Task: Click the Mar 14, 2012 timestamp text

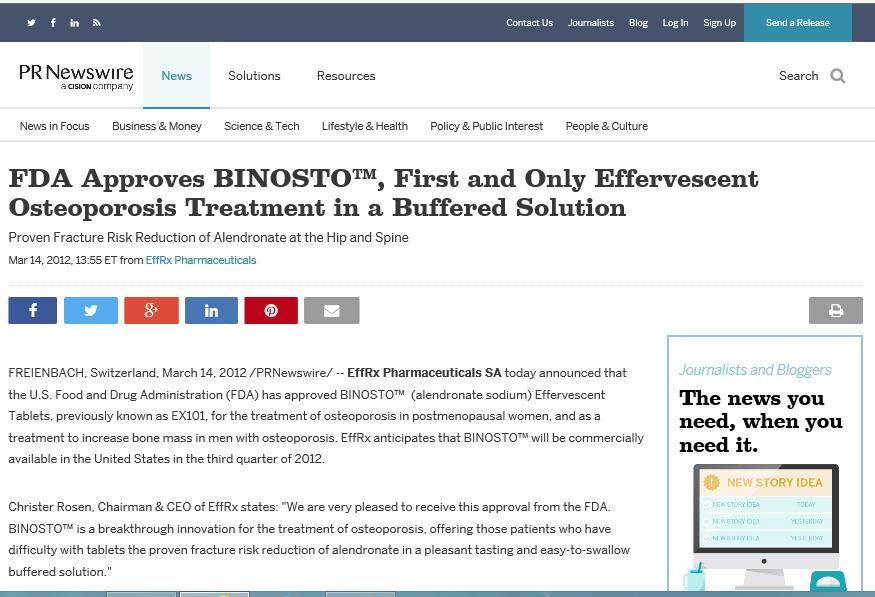Action: point(62,260)
